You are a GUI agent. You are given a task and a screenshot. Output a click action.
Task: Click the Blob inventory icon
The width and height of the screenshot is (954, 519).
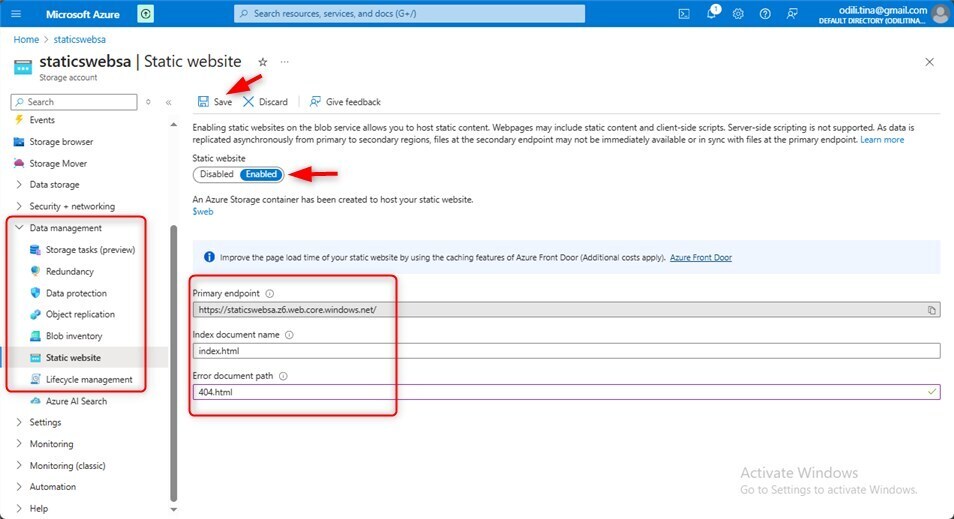pos(35,336)
